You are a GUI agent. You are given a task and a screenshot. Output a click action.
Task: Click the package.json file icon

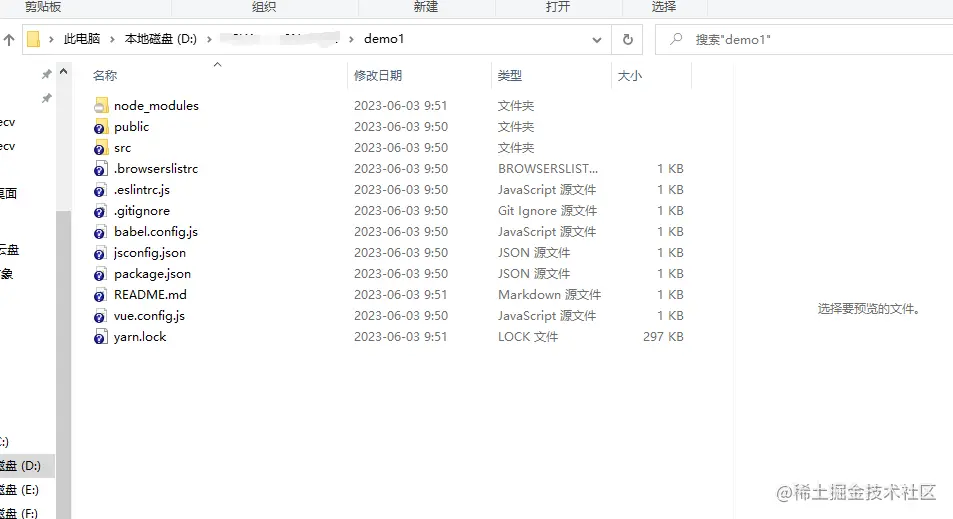pos(101,273)
